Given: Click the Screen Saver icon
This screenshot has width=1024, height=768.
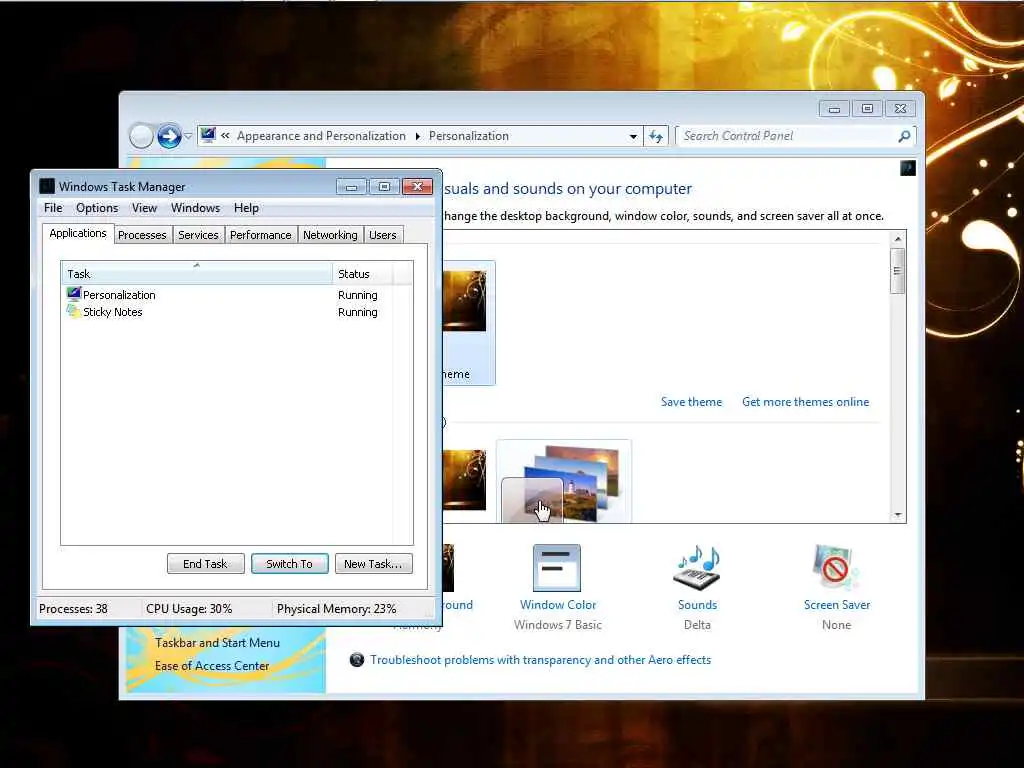Looking at the screenshot, I should point(836,568).
